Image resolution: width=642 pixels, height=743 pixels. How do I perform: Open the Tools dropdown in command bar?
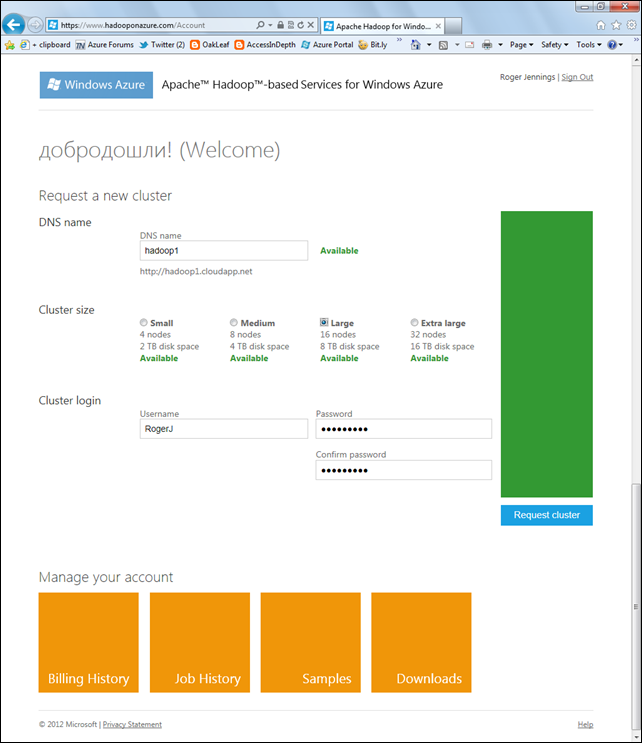coord(588,45)
